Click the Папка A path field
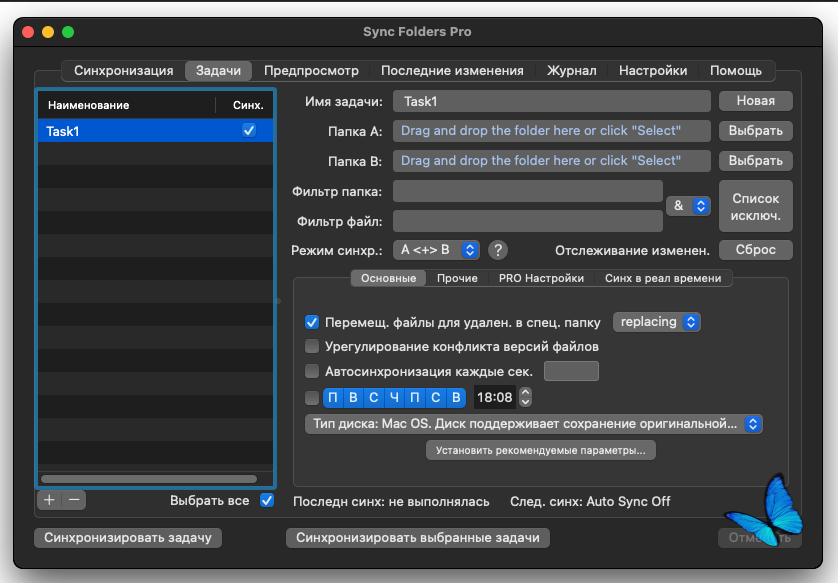The height and width of the screenshot is (583, 838). click(552, 131)
